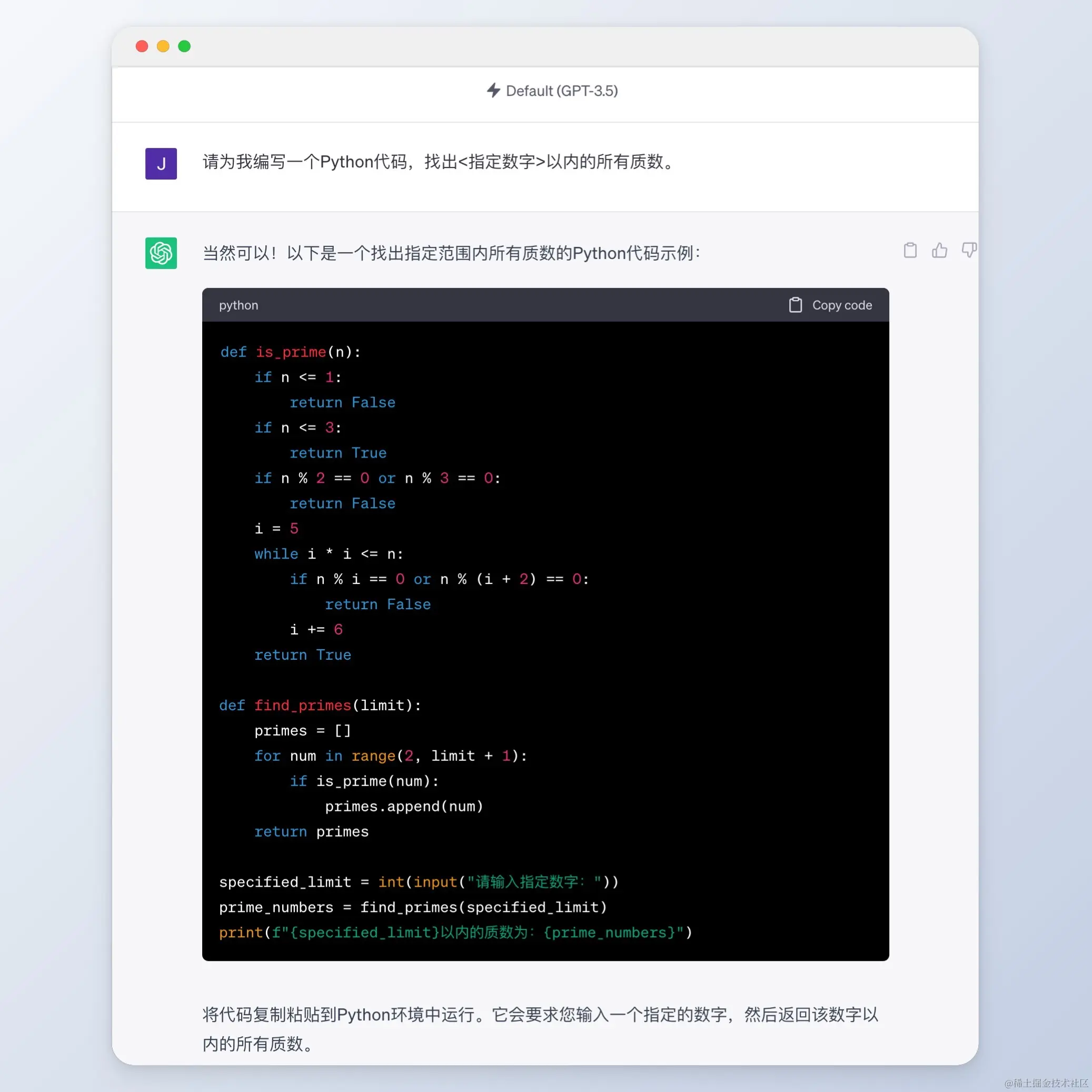Viewport: 1092px width, 1092px height.
Task: Click the python language label
Action: pyautogui.click(x=239, y=305)
